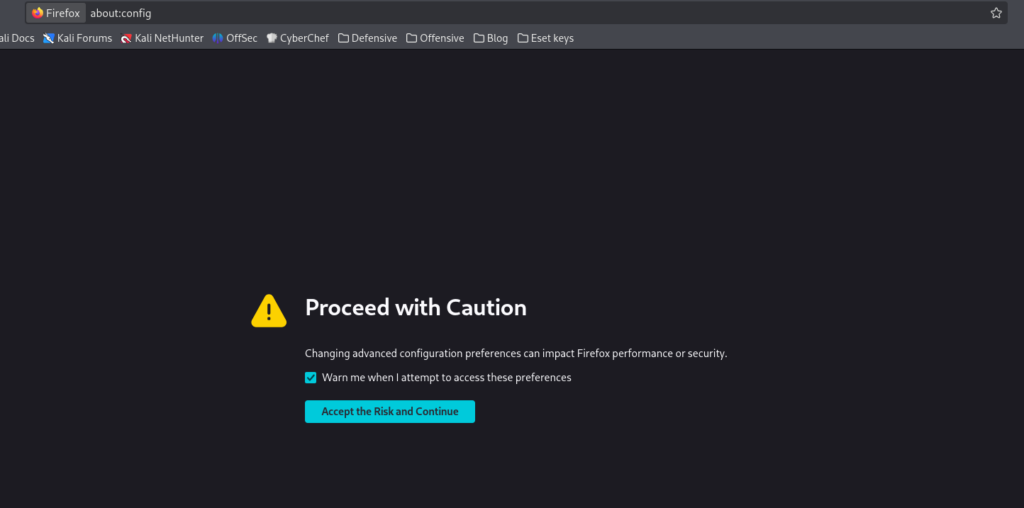Uncheck the warn me checkbox

(x=311, y=378)
